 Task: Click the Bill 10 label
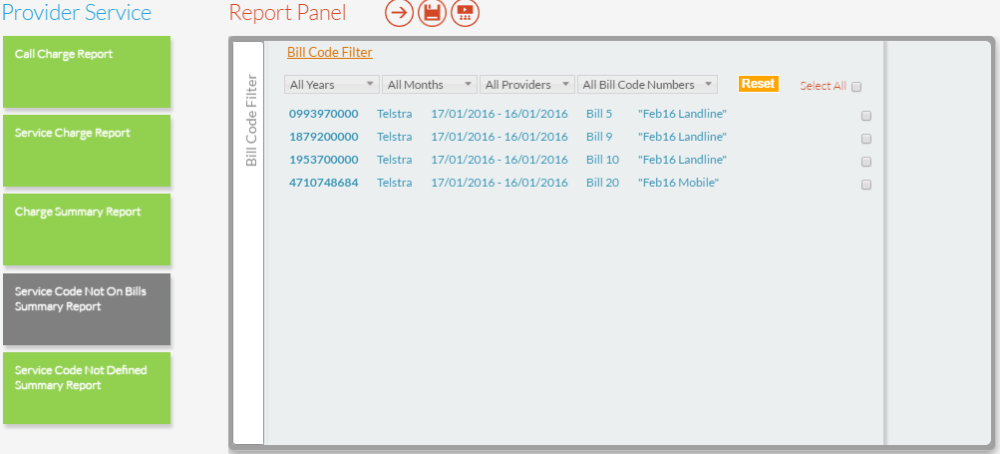pos(603,160)
